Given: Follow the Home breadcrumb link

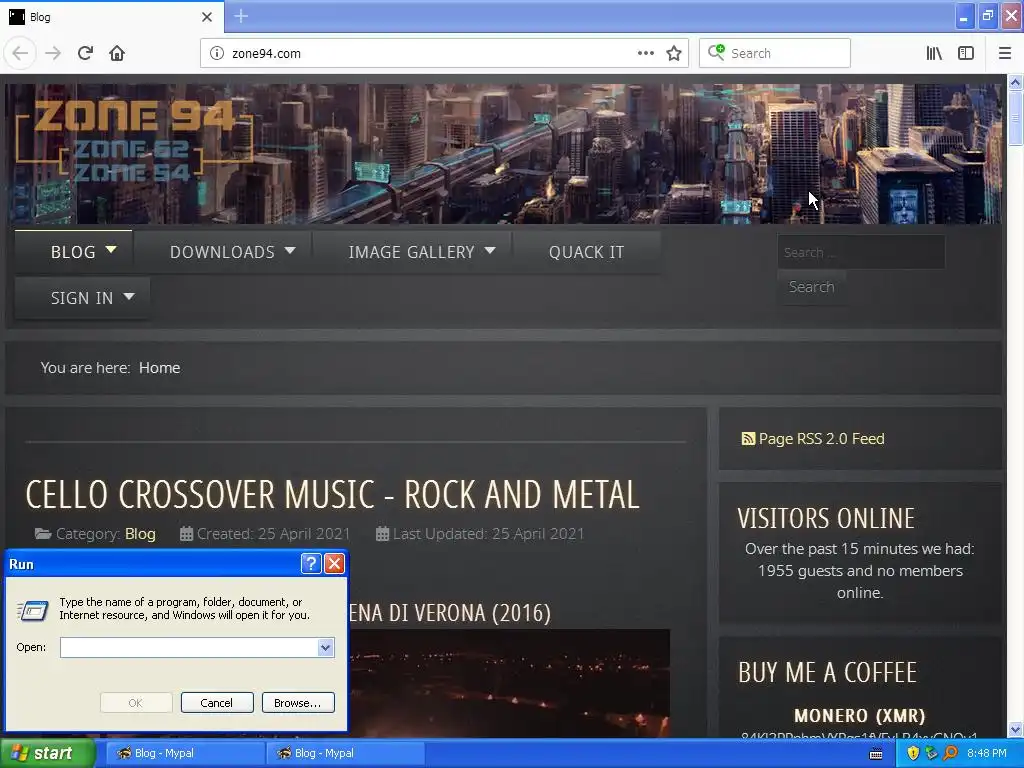Looking at the screenshot, I should coord(159,368).
